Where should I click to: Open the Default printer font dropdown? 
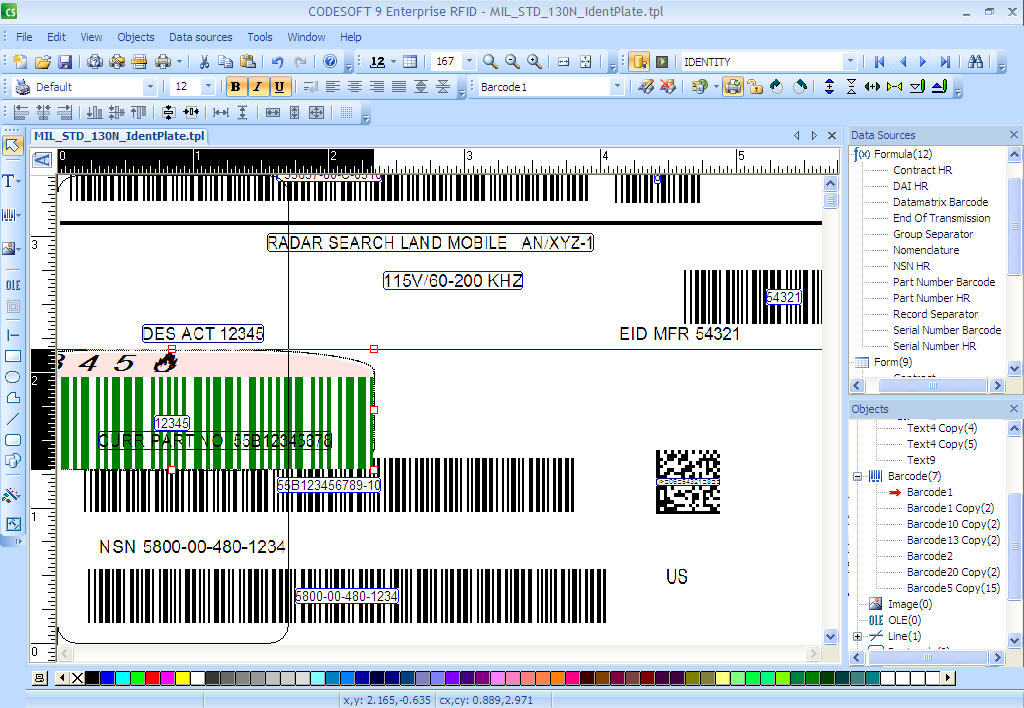point(150,86)
